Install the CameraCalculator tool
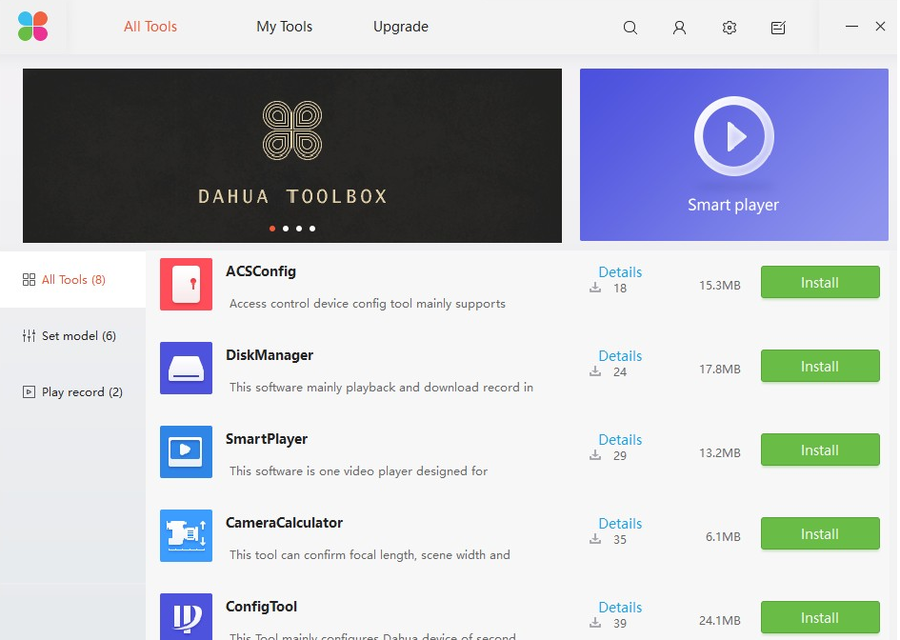This screenshot has height=640, width=900. pos(820,533)
